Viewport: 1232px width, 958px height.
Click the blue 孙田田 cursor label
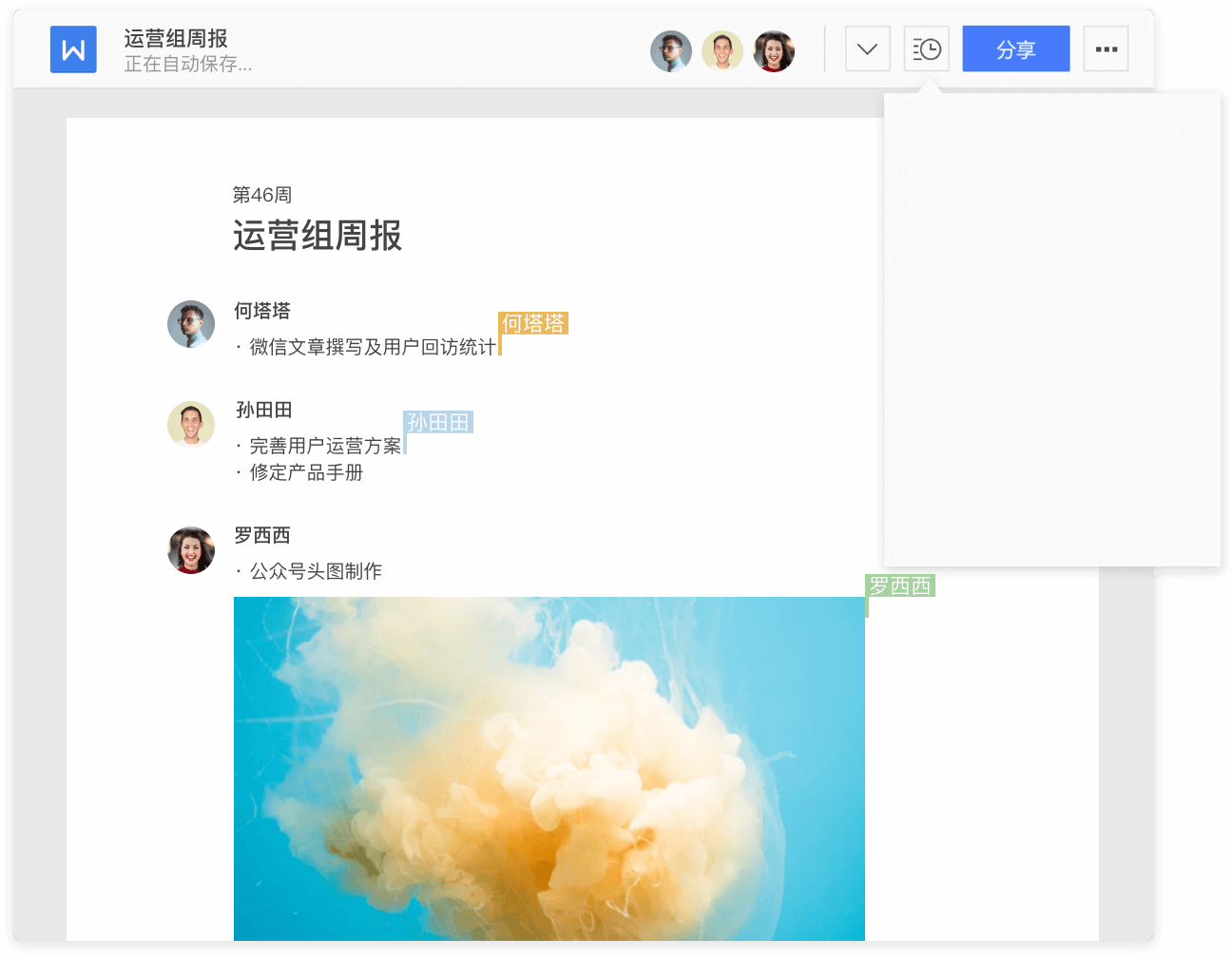pyautogui.click(x=438, y=422)
